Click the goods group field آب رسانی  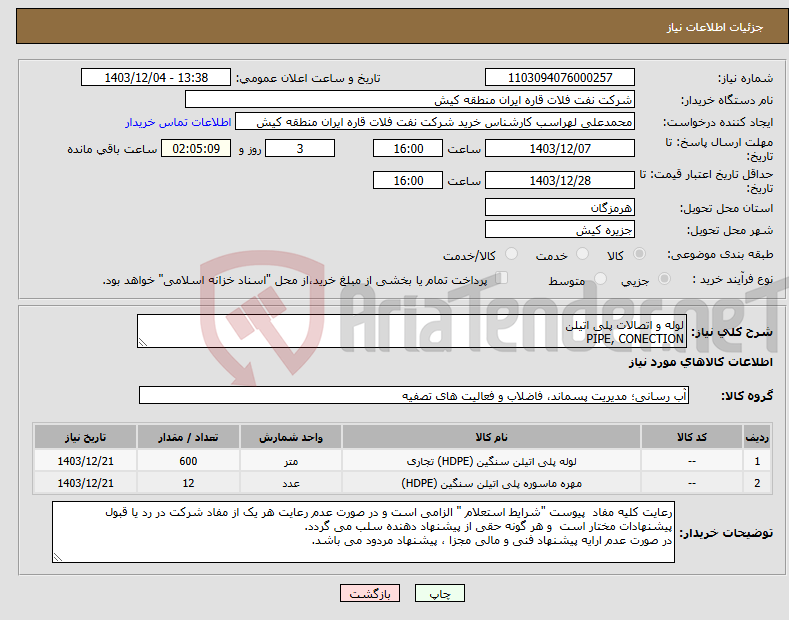point(414,396)
